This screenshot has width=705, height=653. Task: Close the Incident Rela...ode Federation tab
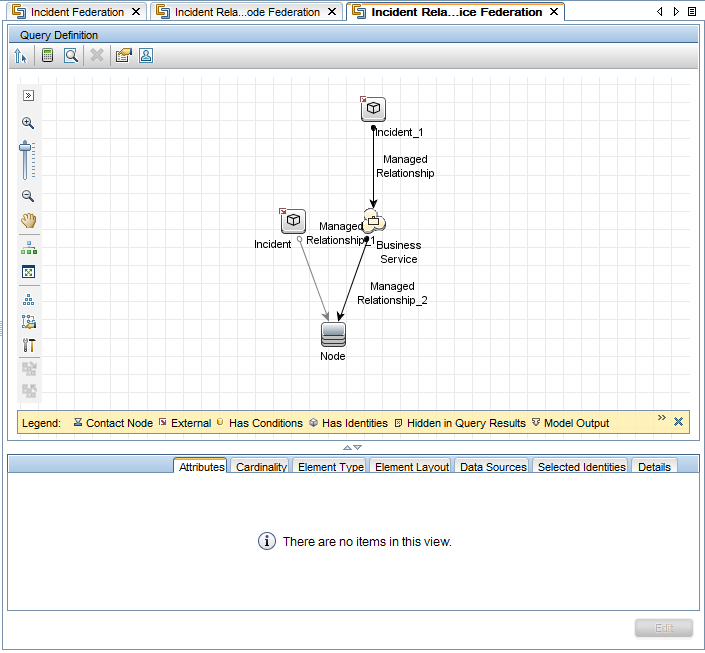(x=332, y=12)
